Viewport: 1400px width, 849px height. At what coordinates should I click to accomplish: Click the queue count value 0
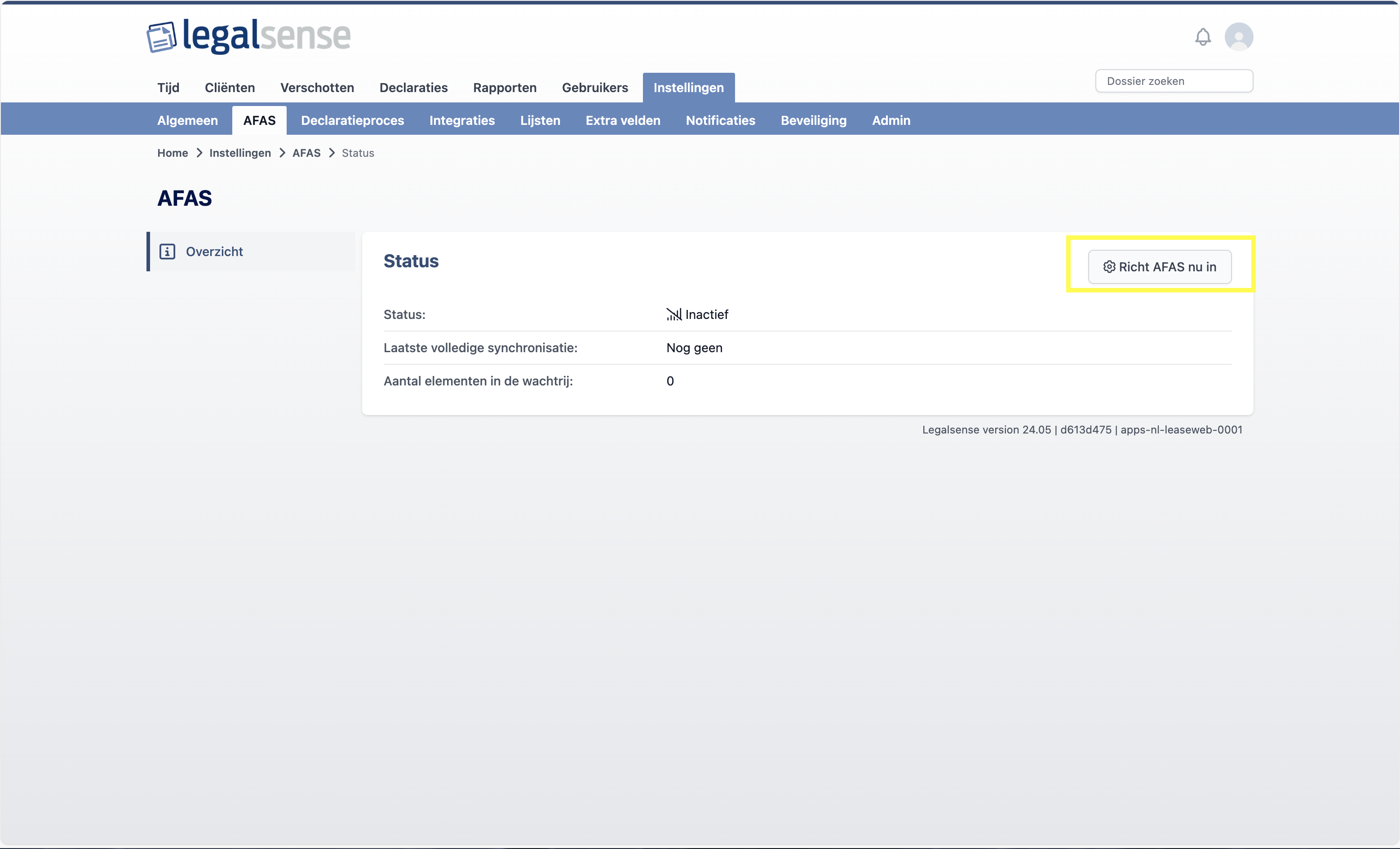pyautogui.click(x=670, y=381)
